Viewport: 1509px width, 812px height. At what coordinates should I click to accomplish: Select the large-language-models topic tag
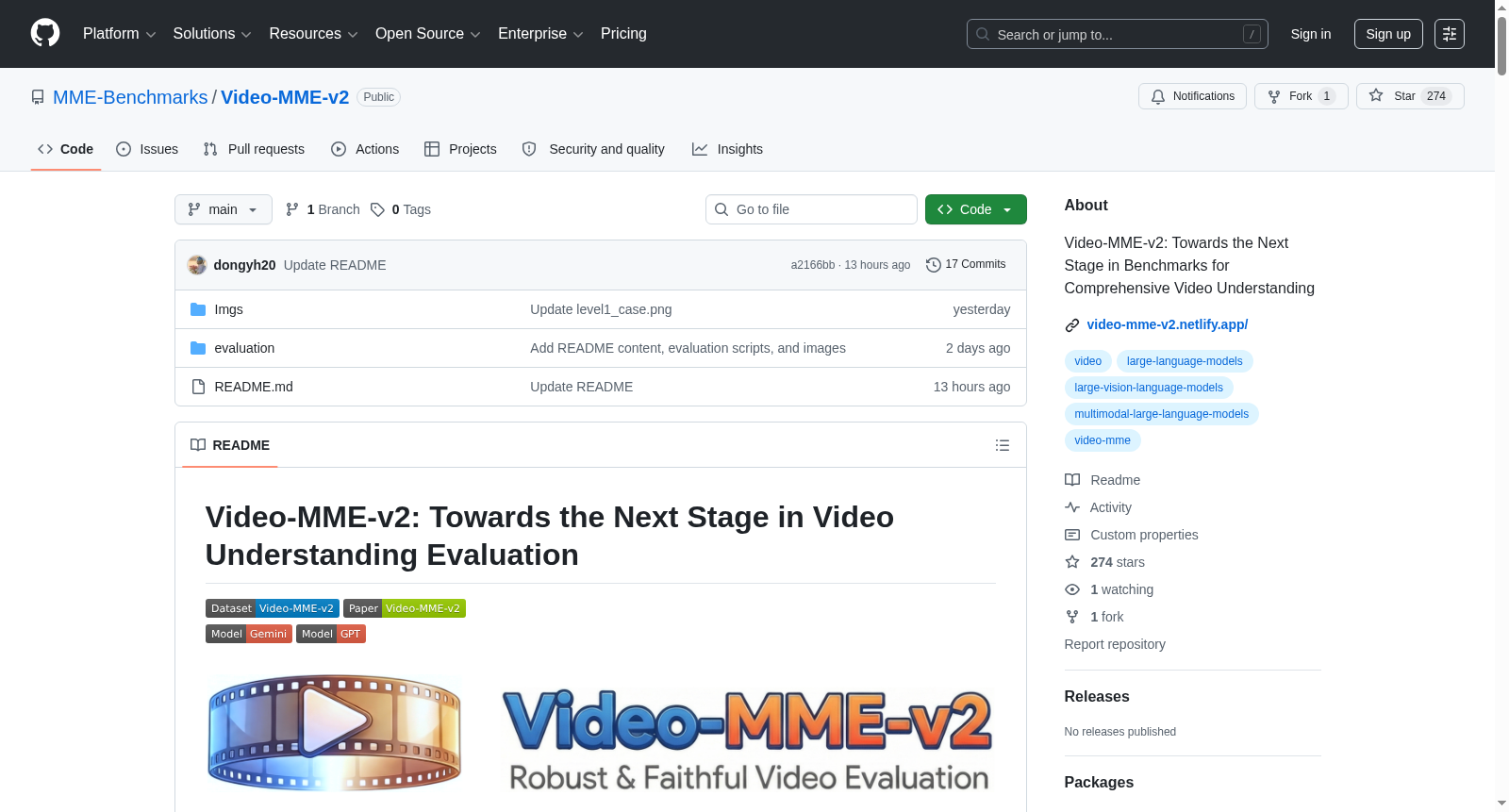[1185, 361]
